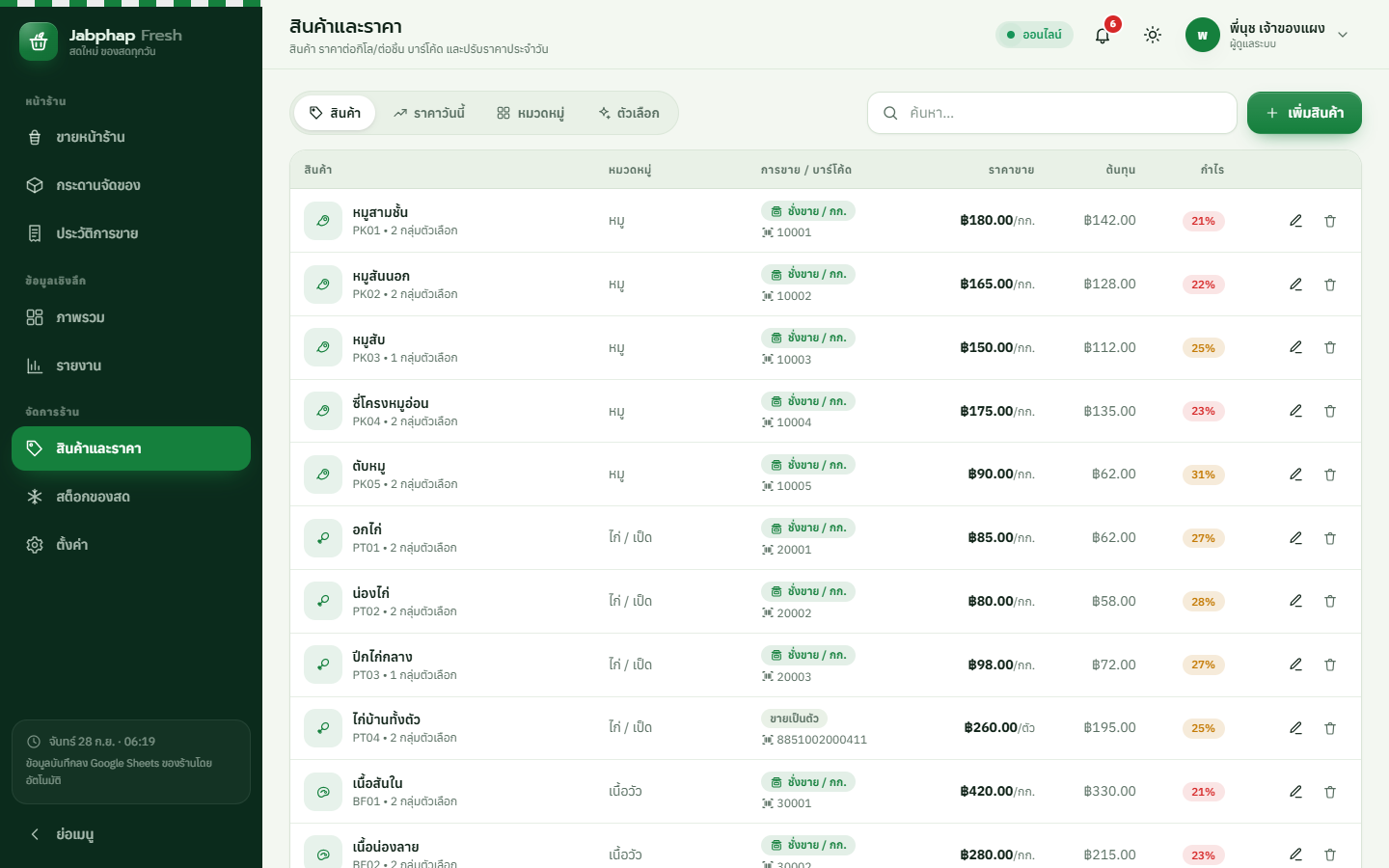The height and width of the screenshot is (868, 1389).
Task: Open the หมวดหมู่ tab
Action: coord(531,113)
